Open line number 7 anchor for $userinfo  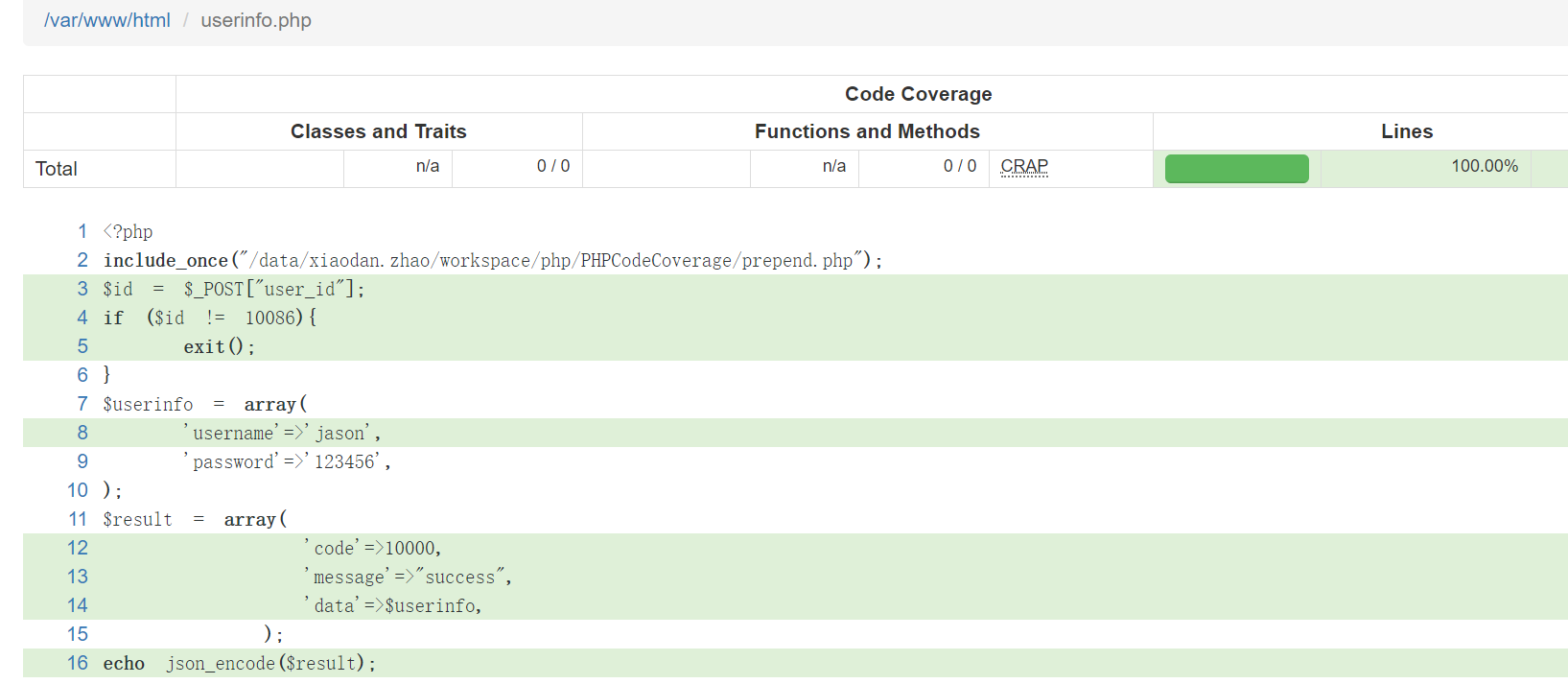tap(82, 404)
